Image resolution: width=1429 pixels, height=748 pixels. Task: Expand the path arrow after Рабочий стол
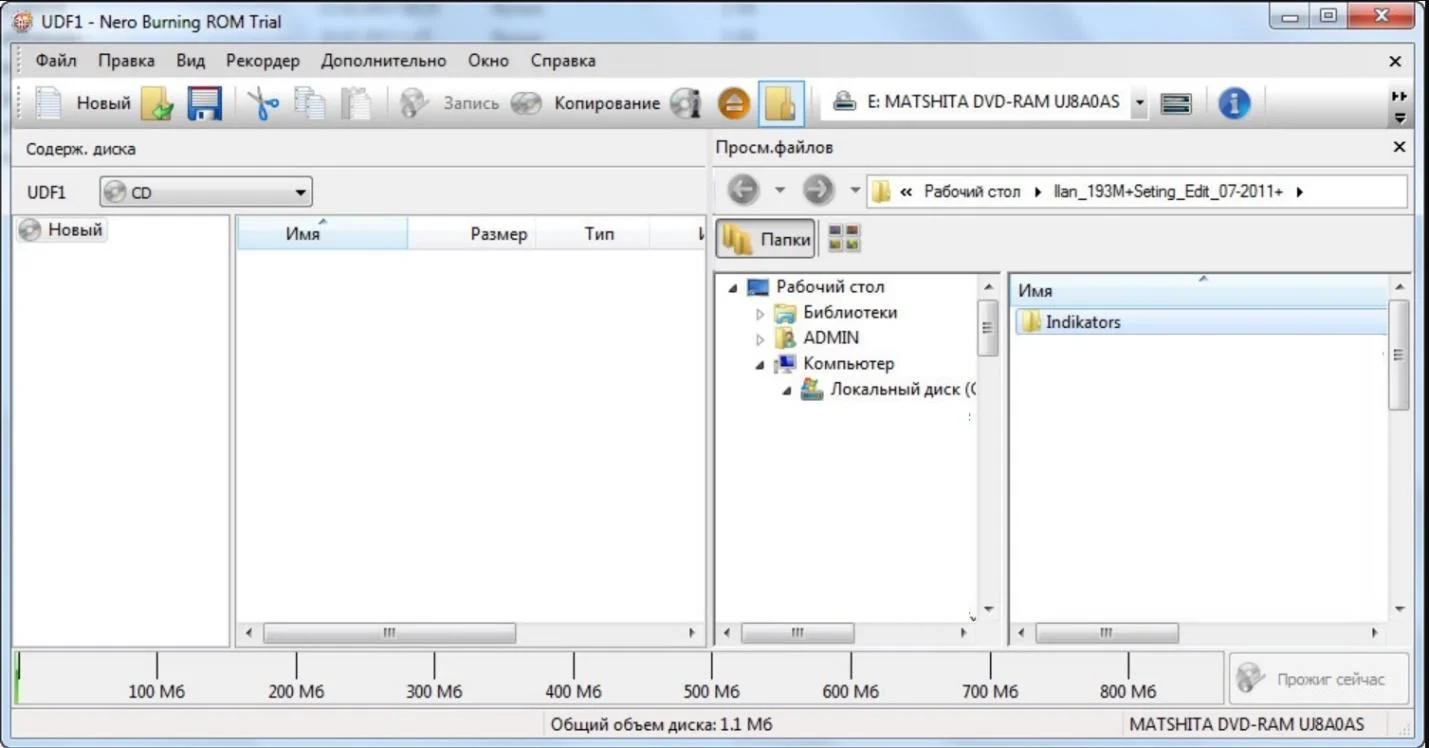pos(1037,191)
